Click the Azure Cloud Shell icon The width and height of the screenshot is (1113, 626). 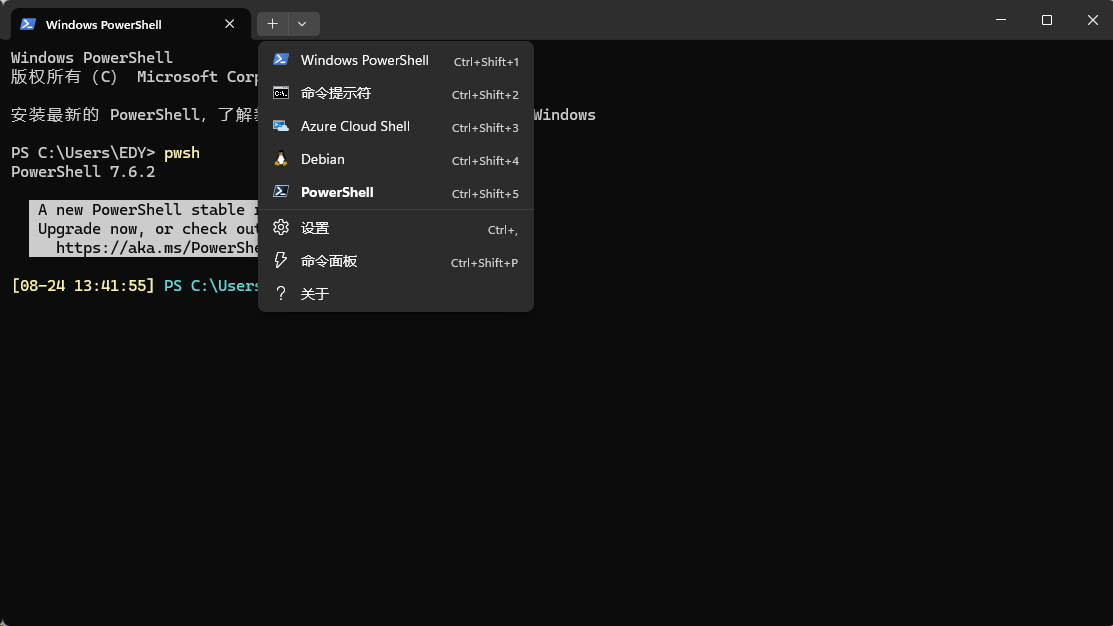click(281, 126)
